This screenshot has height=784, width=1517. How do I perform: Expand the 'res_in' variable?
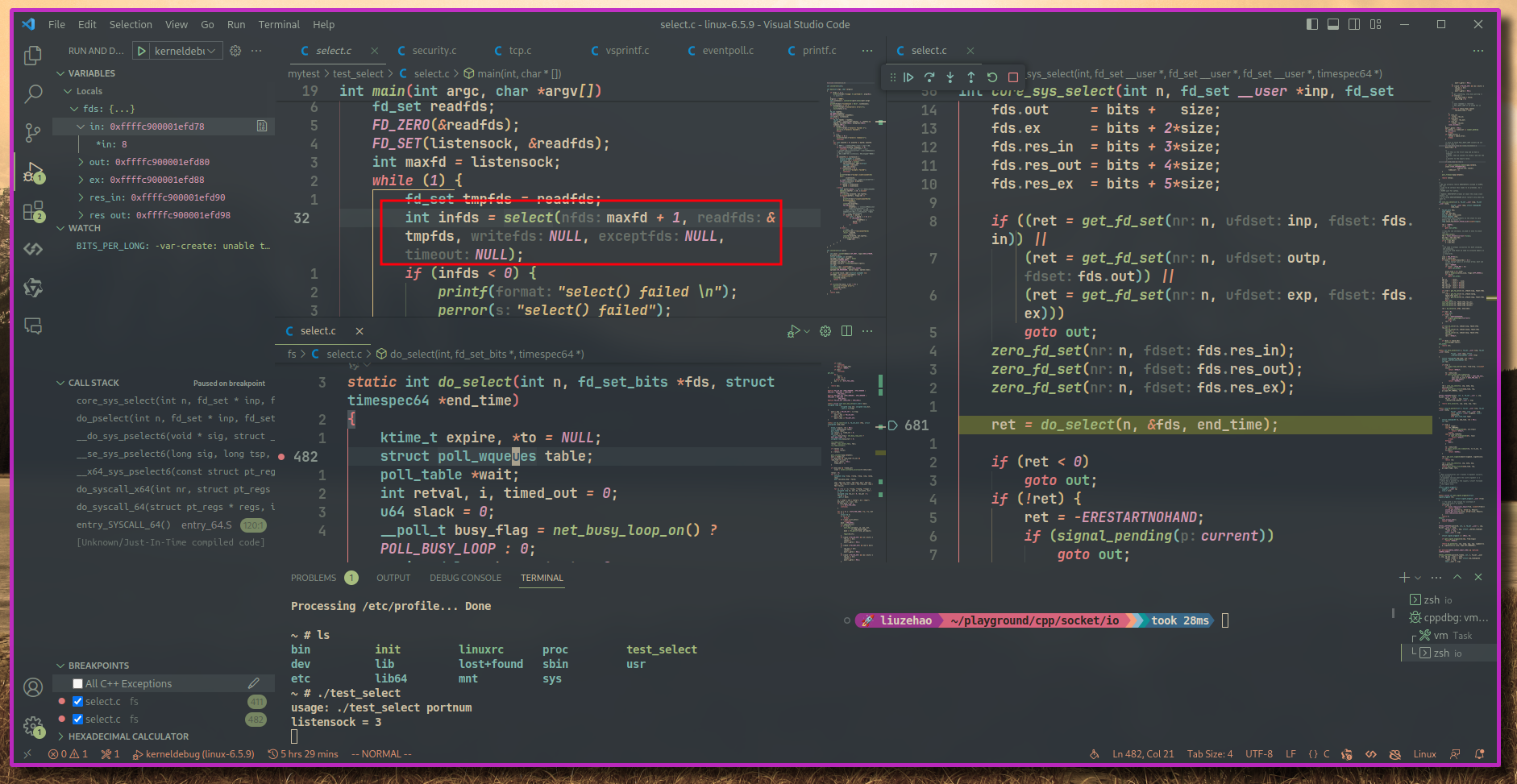tap(81, 197)
